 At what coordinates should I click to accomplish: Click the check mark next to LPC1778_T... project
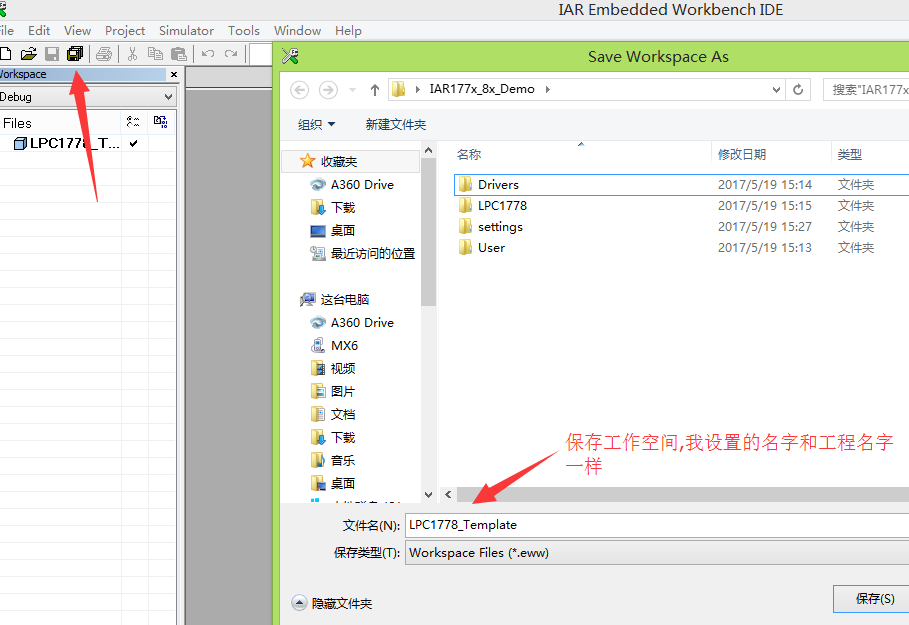134,143
